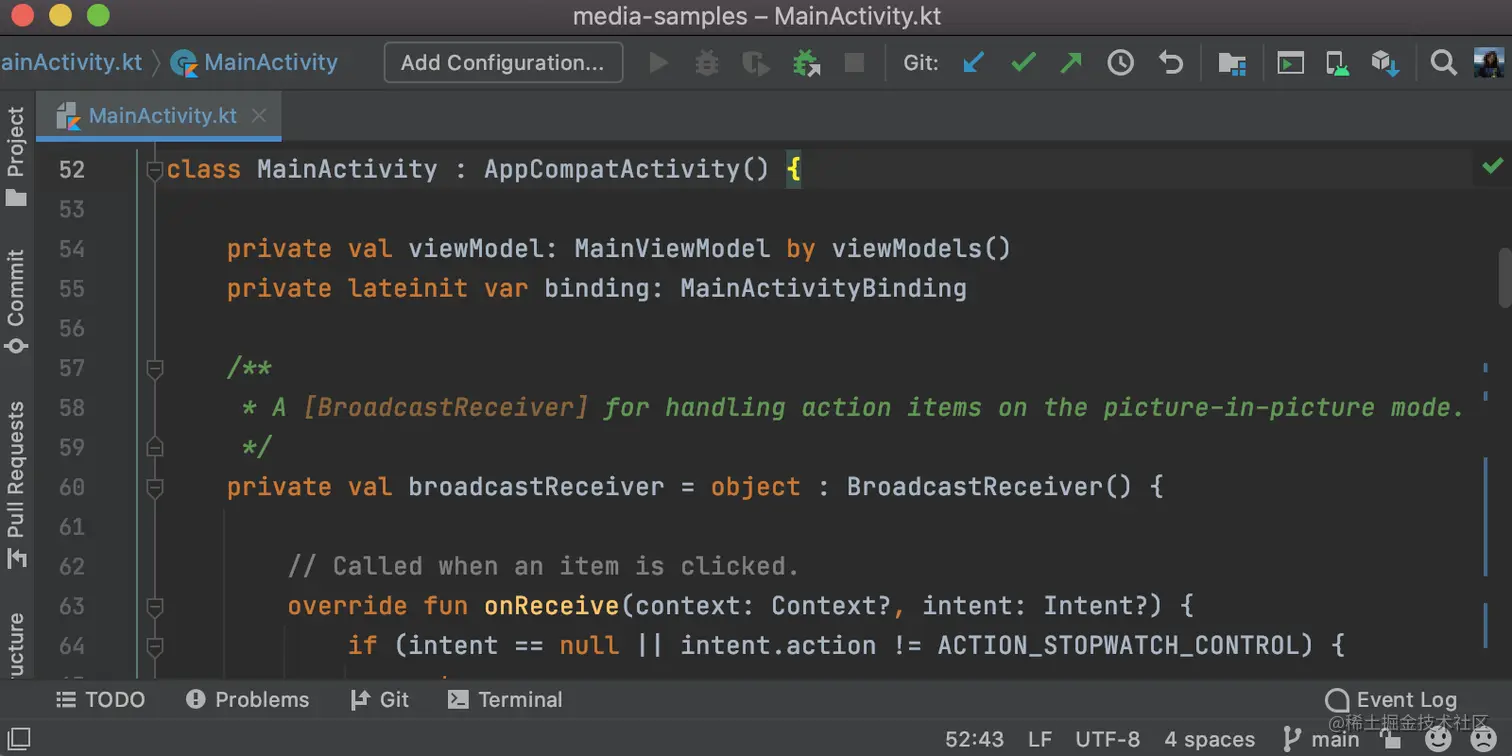The image size is (1512, 756).
Task: Click viewModels() call on line 54
Action: click(x=921, y=248)
